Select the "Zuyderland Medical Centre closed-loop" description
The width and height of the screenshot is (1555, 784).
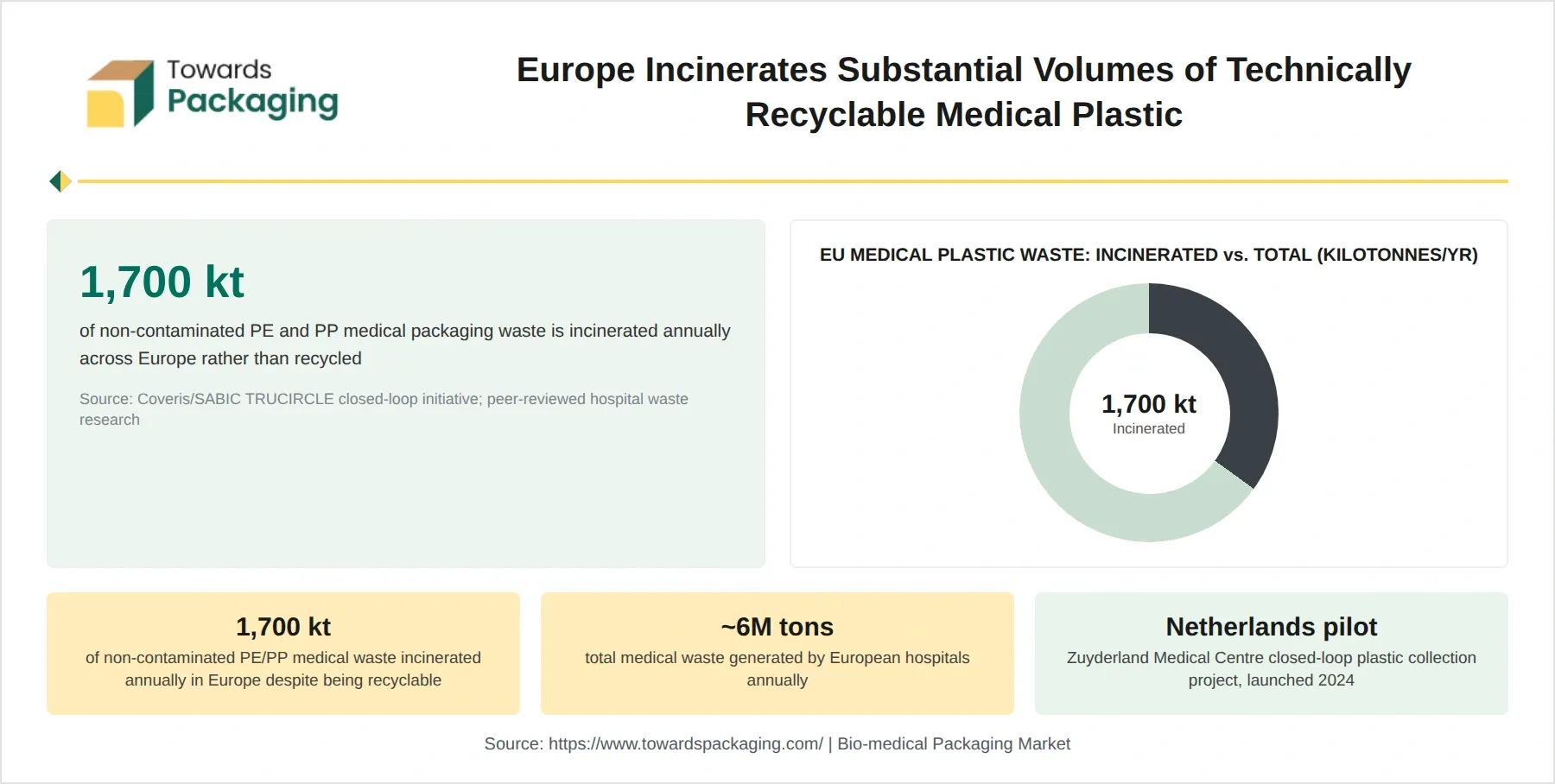(1272, 669)
